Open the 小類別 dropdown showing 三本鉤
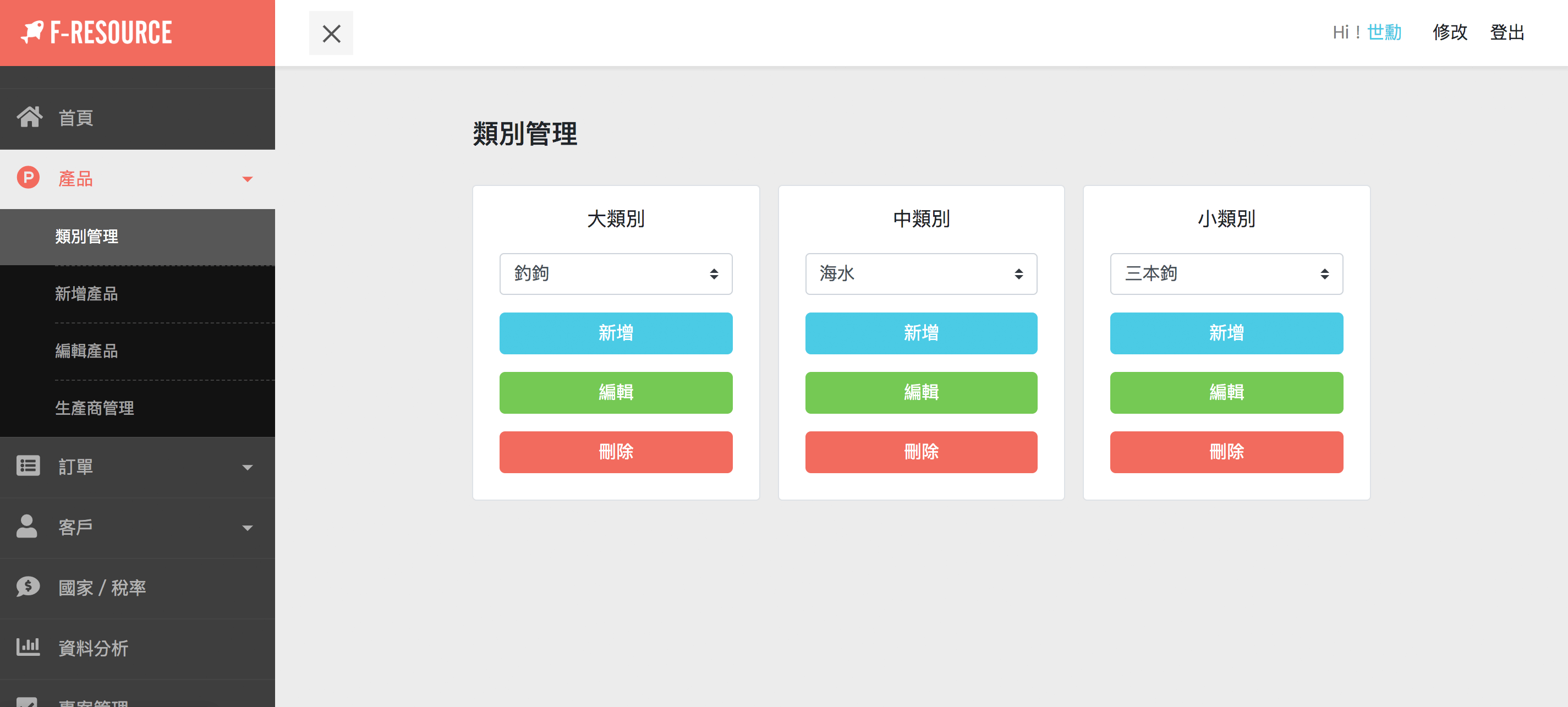Image resolution: width=1568 pixels, height=707 pixels. point(1226,274)
